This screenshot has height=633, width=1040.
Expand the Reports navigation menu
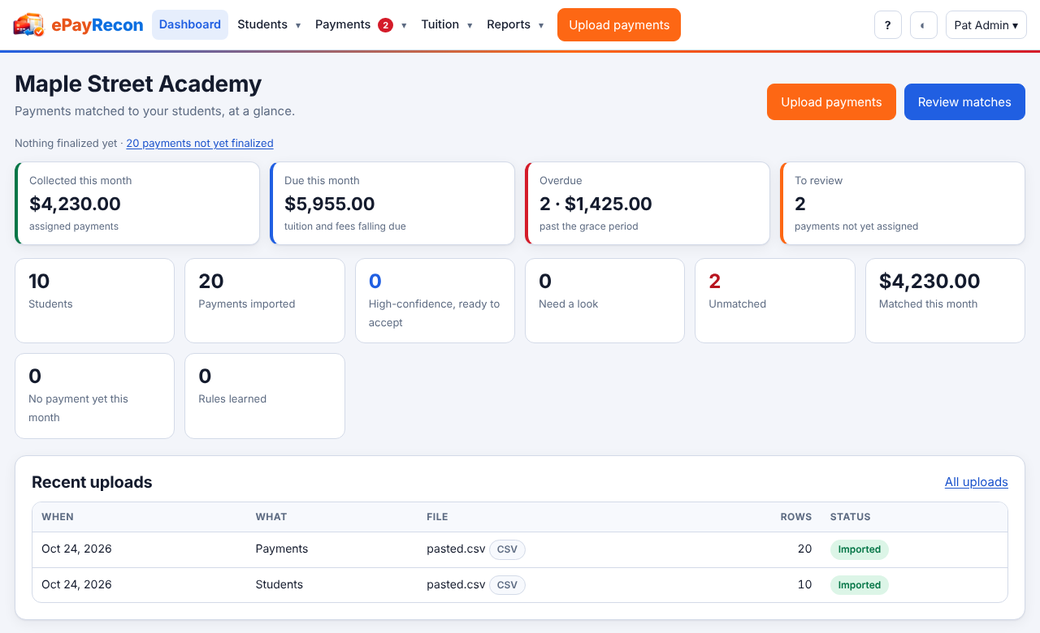click(x=515, y=25)
